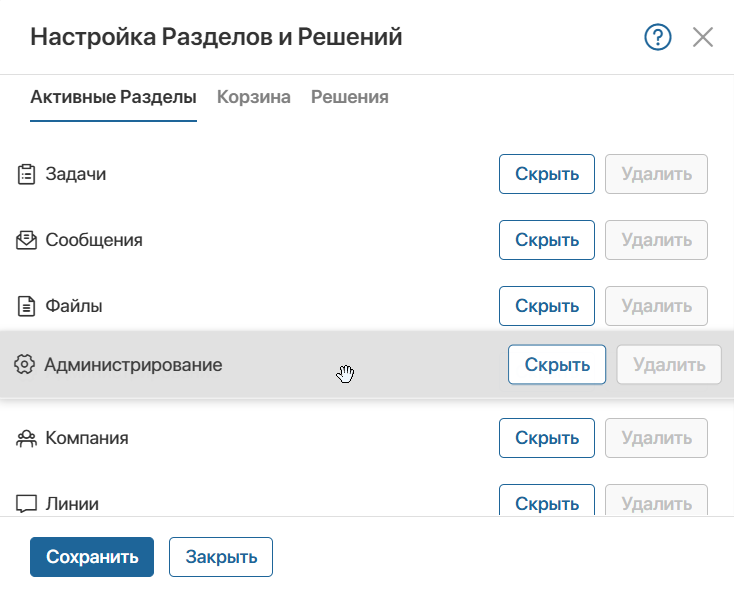Hide the Файлы section
The image size is (734, 596).
[547, 306]
